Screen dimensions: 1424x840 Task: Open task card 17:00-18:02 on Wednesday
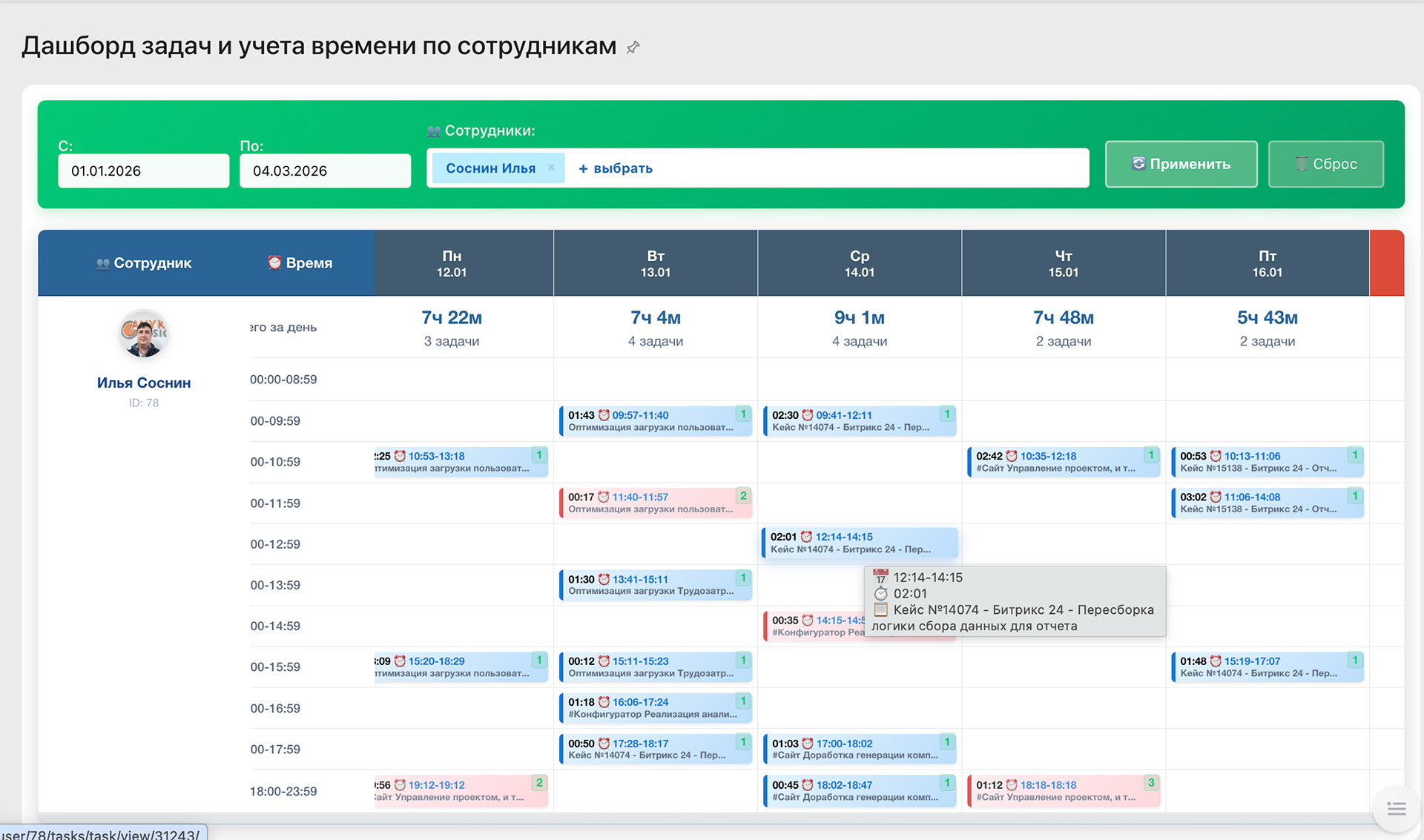[x=860, y=749]
